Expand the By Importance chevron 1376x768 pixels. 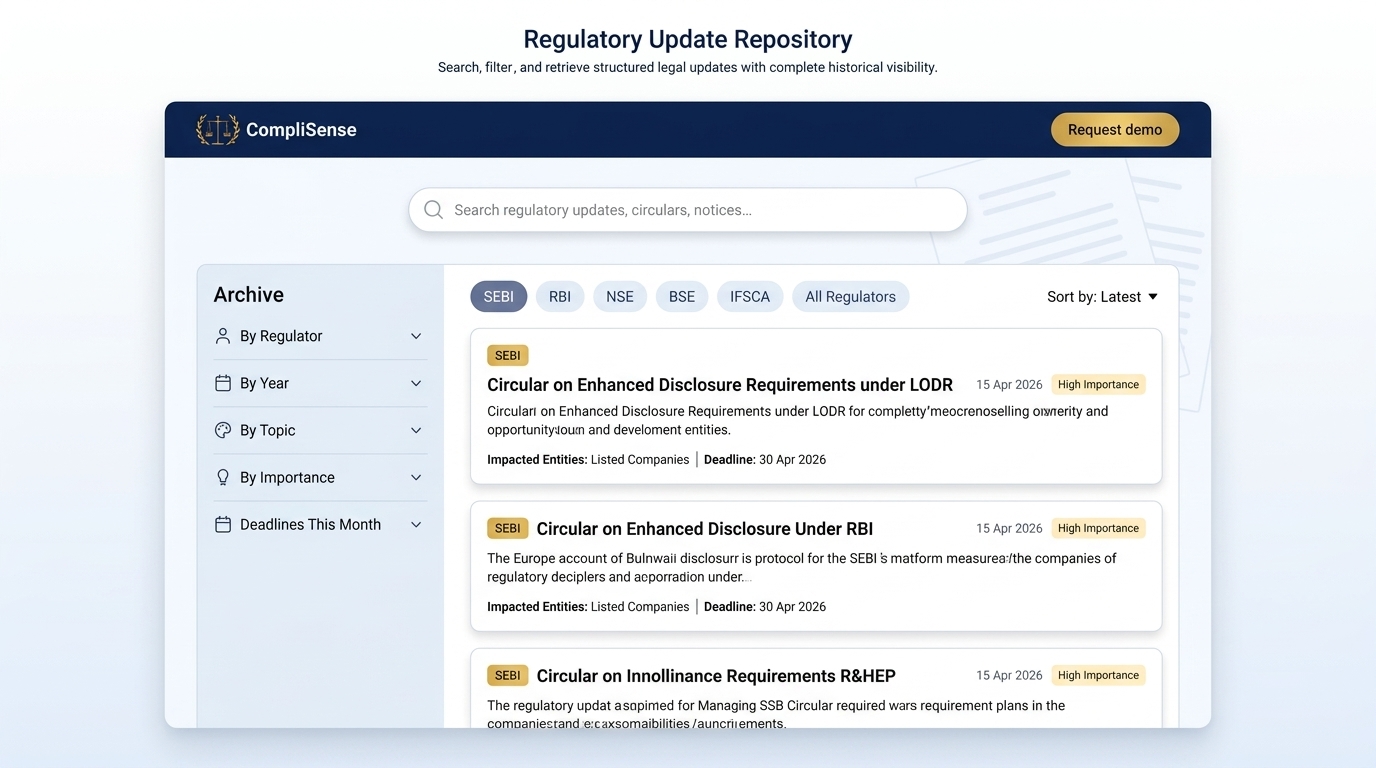click(416, 477)
